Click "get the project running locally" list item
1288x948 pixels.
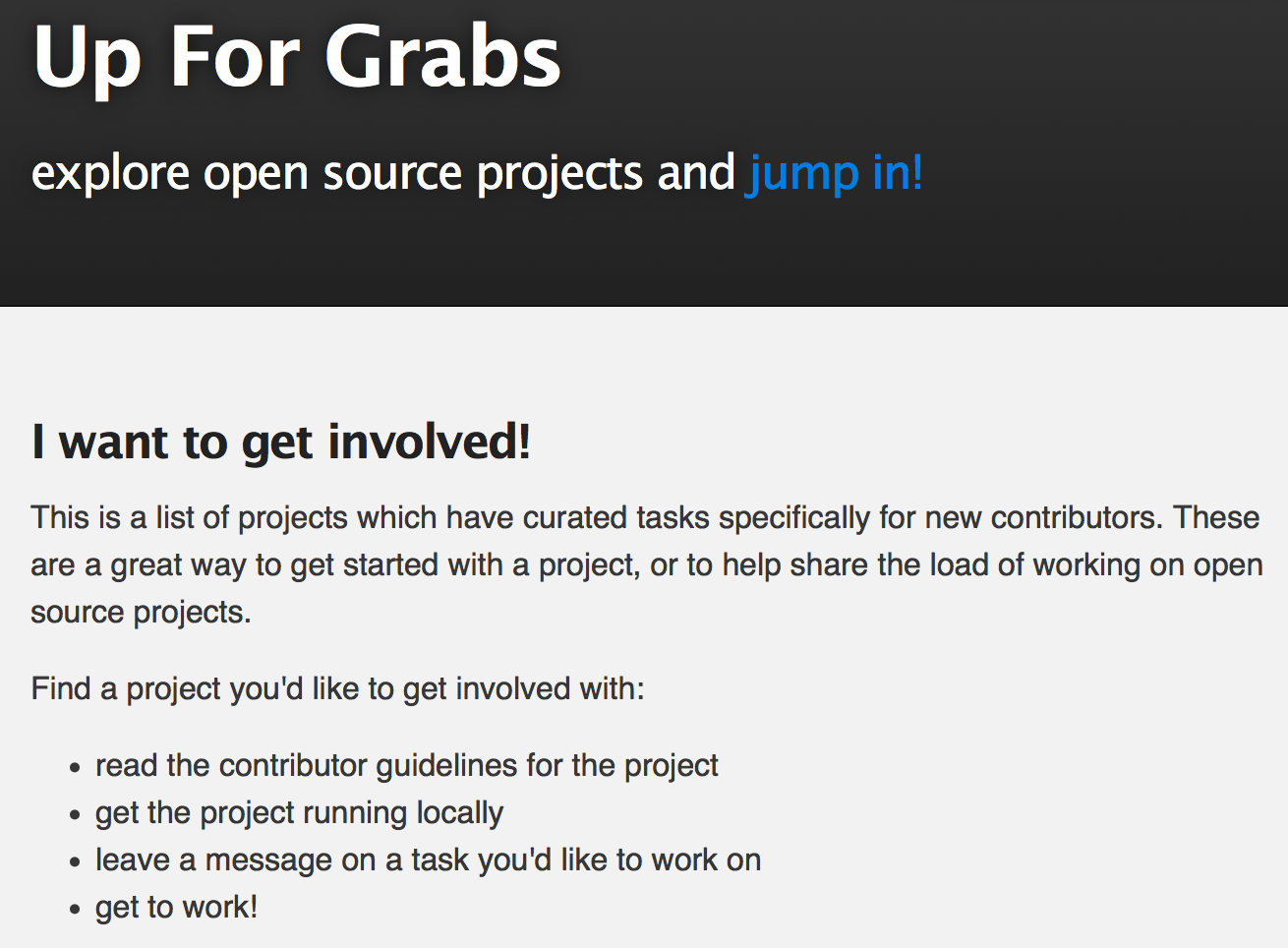pos(299,812)
